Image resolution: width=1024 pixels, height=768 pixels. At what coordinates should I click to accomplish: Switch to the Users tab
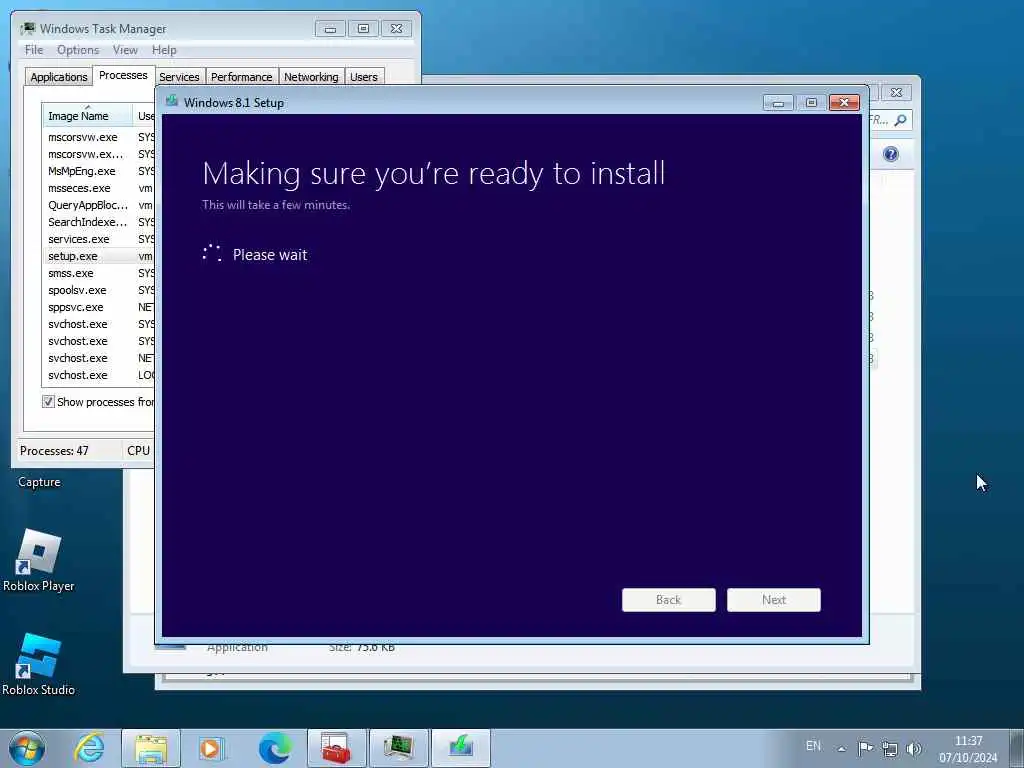tap(364, 77)
